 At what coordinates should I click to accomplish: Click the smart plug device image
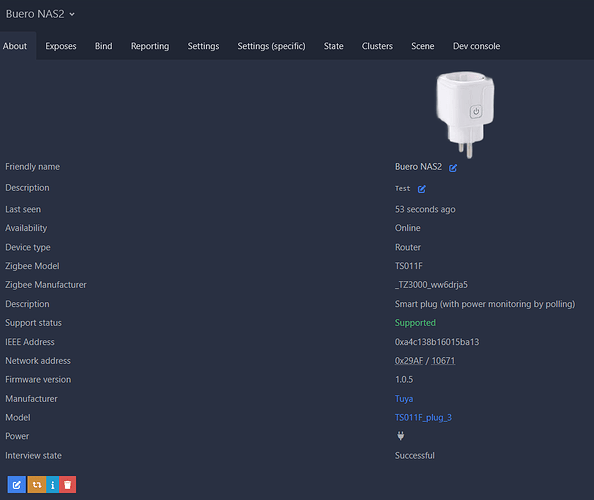tap(465, 114)
